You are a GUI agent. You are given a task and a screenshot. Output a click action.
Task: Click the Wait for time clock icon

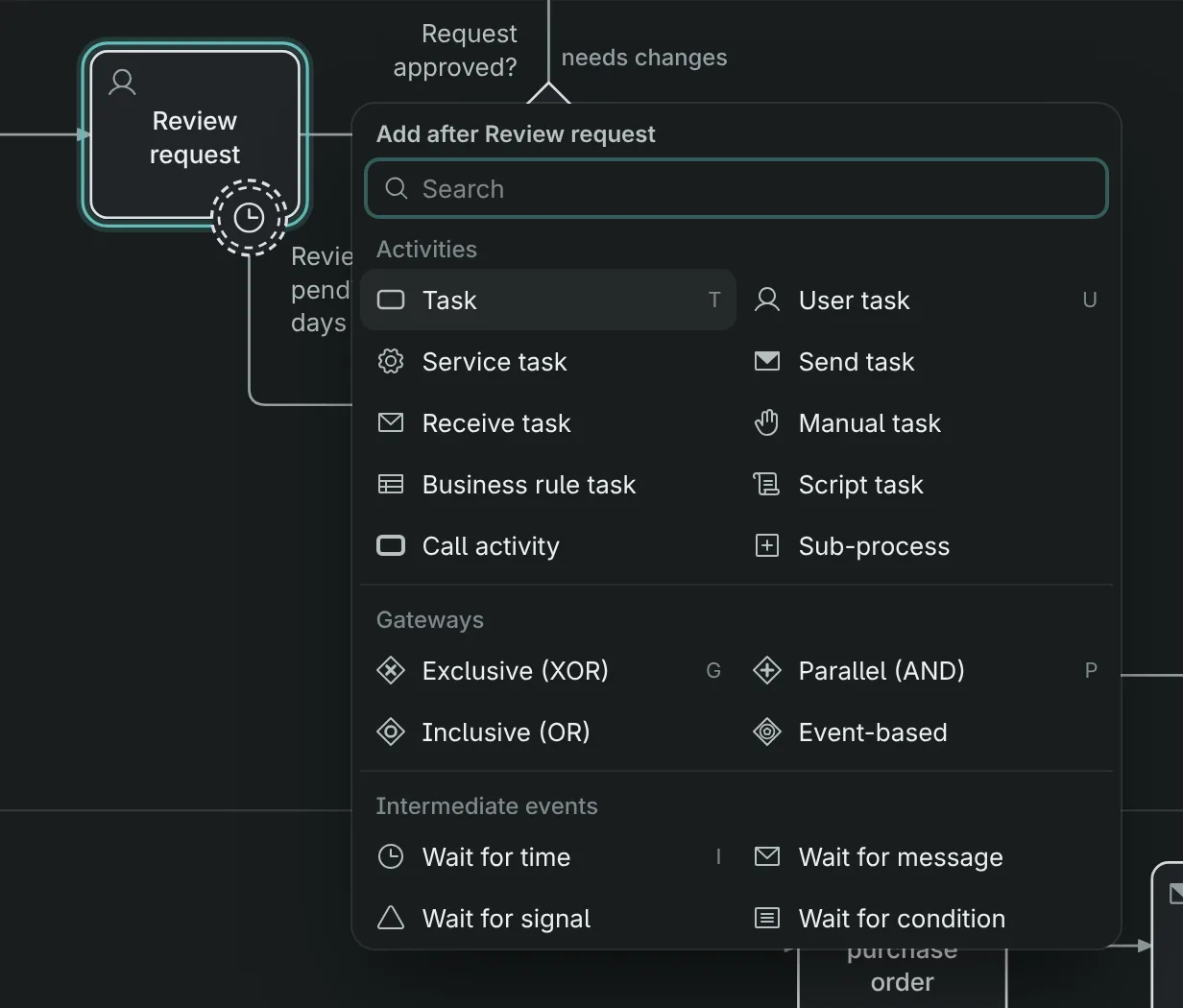[391, 856]
